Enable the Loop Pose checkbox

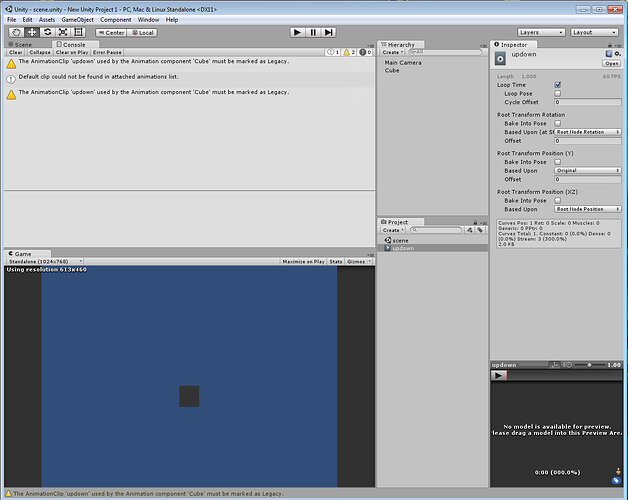coord(558,93)
